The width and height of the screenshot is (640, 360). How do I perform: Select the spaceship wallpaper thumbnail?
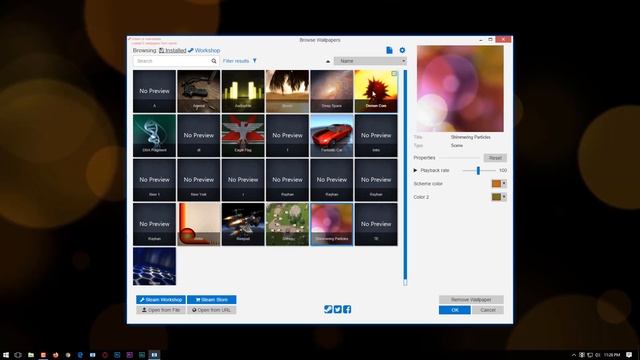(x=243, y=224)
